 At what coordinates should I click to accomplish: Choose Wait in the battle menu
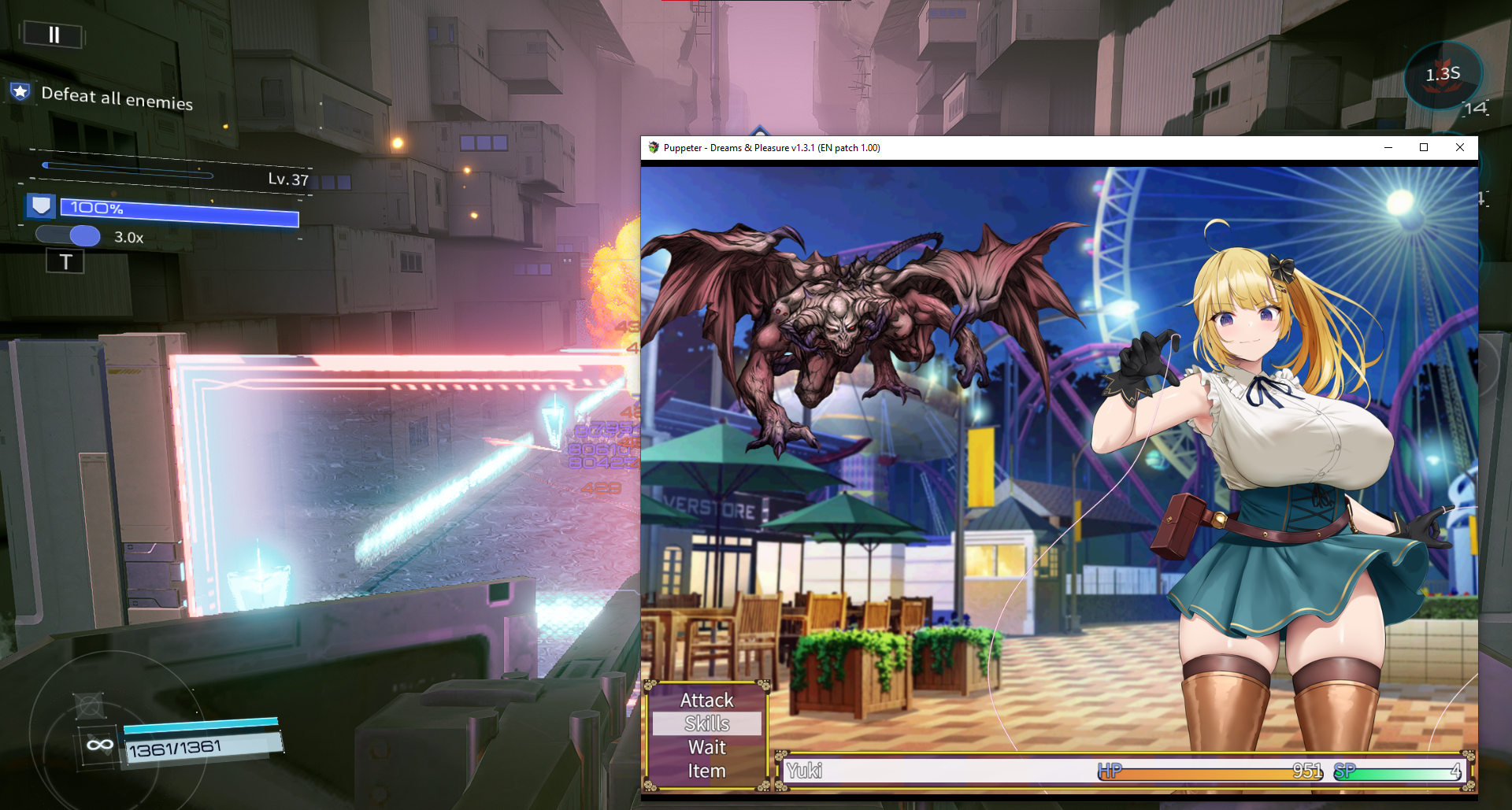point(706,747)
